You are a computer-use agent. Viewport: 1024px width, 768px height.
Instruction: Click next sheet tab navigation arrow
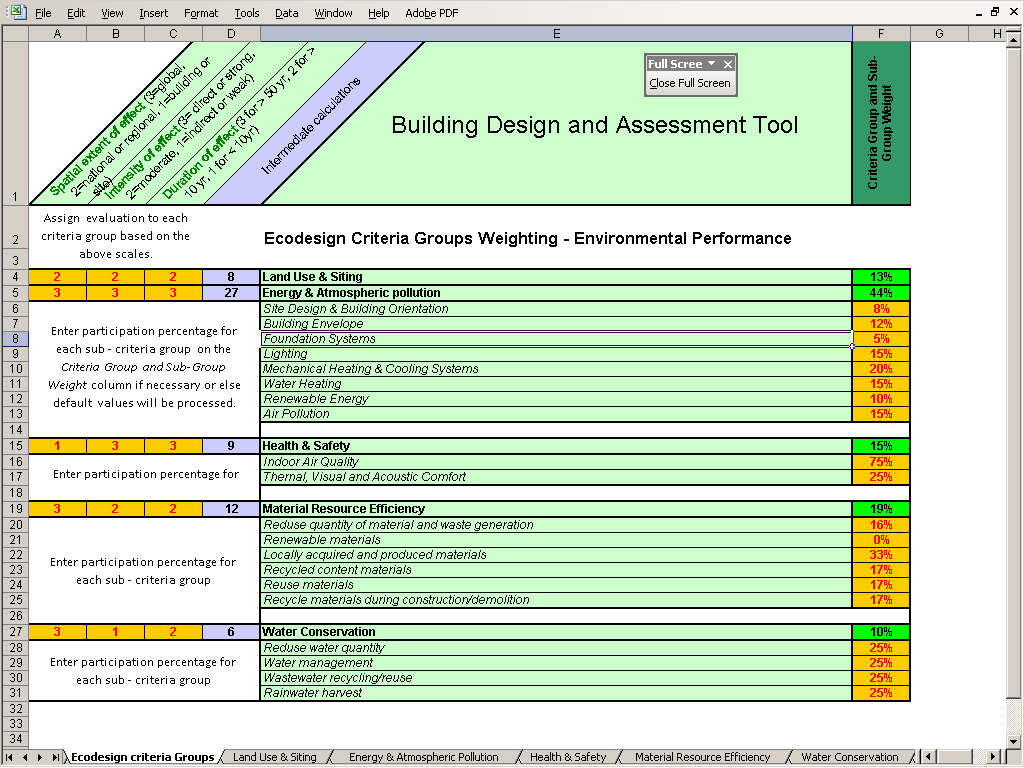point(40,757)
